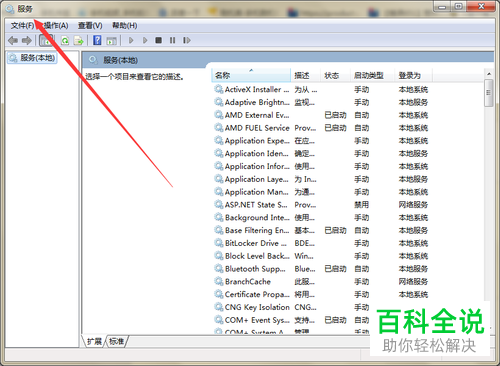Click the gear icon beside ActiveX Installer

click(x=219, y=89)
